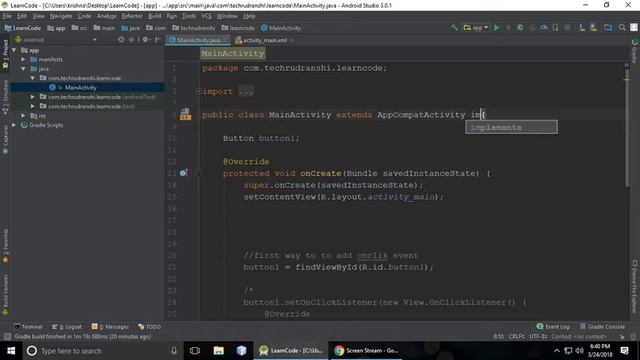Viewport: 640px width, 360px height.
Task: Open the TODO tool window
Action: point(149,327)
